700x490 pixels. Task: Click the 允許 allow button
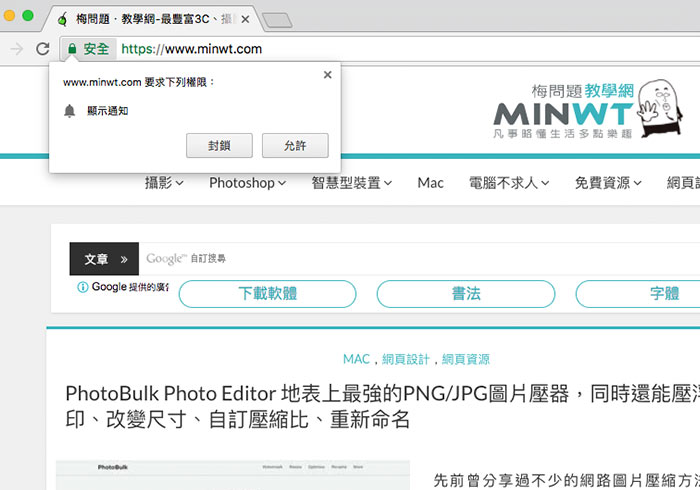(295, 145)
